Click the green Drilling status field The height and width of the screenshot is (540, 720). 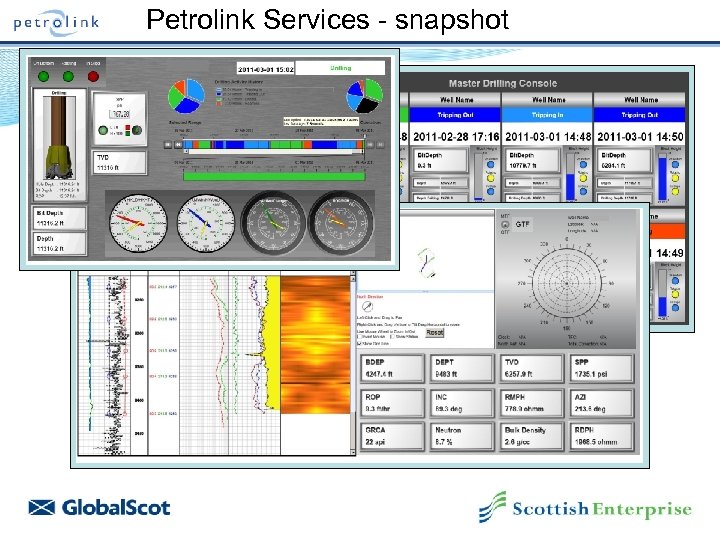pos(340,68)
